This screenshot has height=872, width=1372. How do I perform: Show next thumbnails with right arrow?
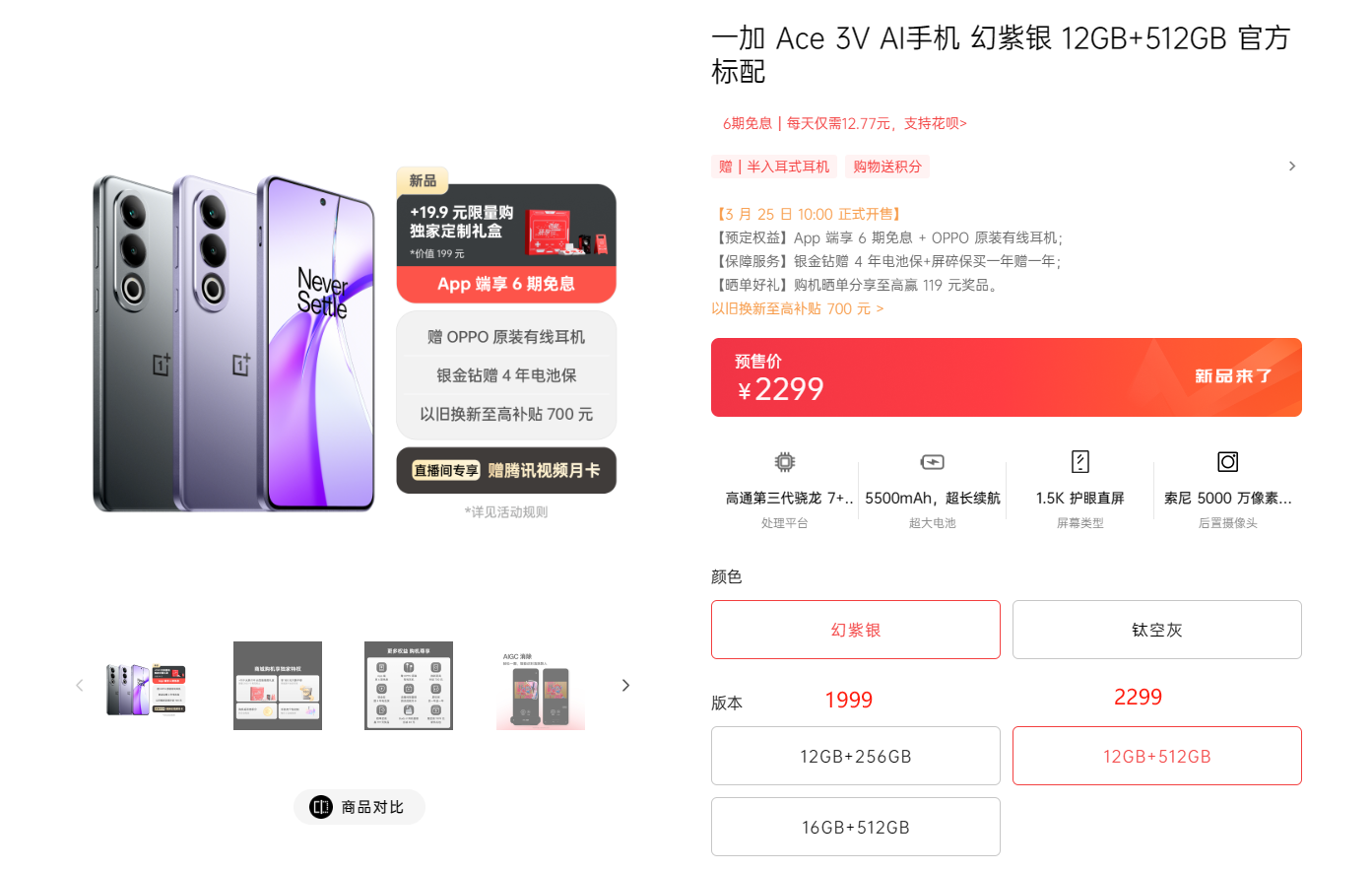tap(625, 686)
